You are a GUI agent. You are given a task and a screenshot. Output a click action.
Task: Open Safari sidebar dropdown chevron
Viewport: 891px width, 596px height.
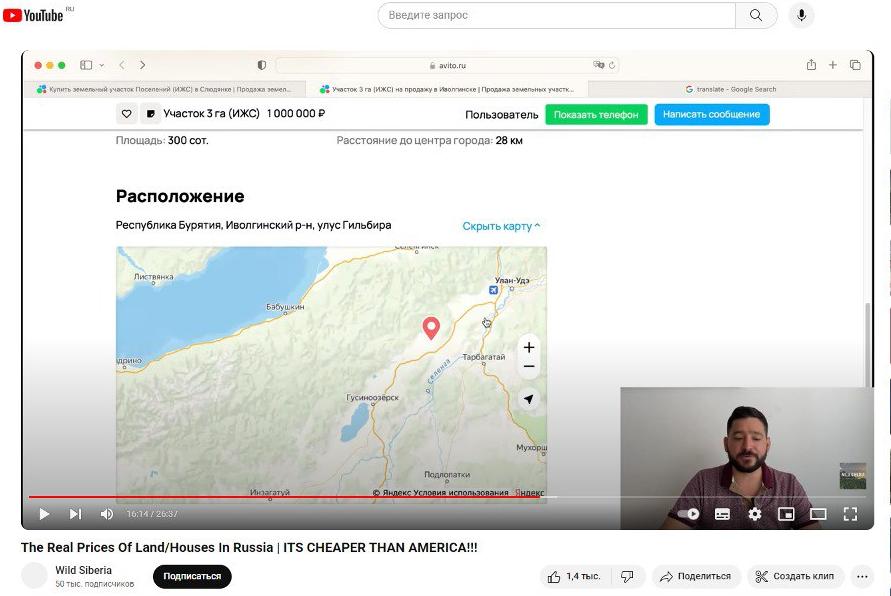pos(102,65)
